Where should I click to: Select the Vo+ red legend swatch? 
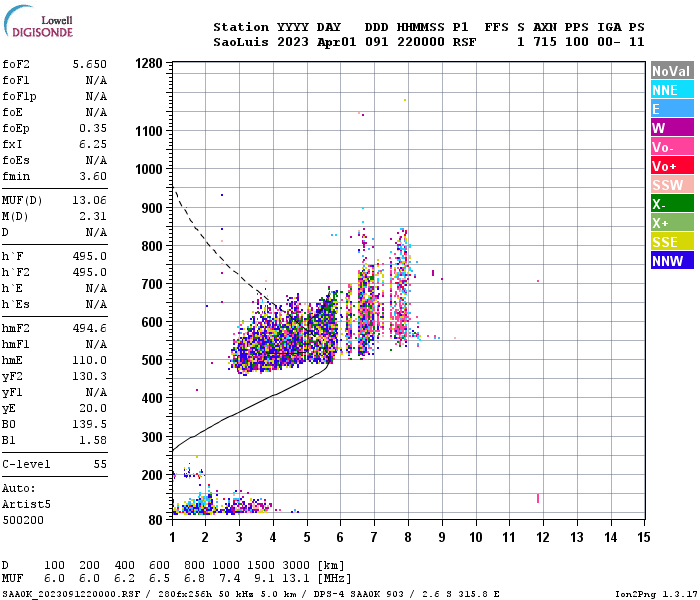coord(672,166)
